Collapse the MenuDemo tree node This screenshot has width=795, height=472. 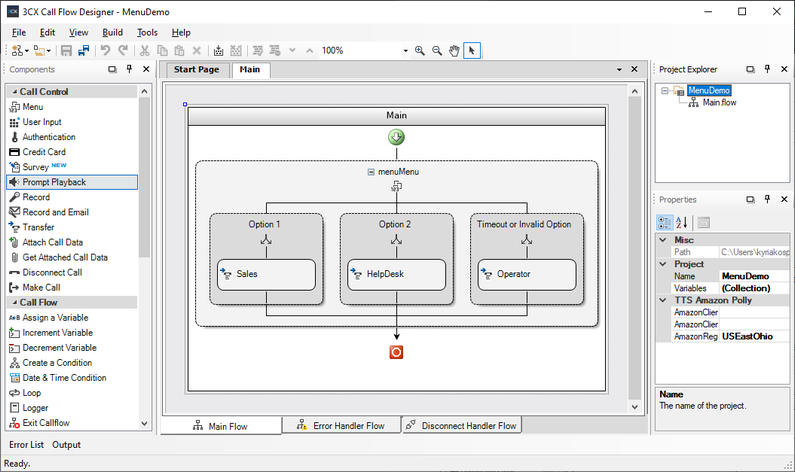(665, 91)
